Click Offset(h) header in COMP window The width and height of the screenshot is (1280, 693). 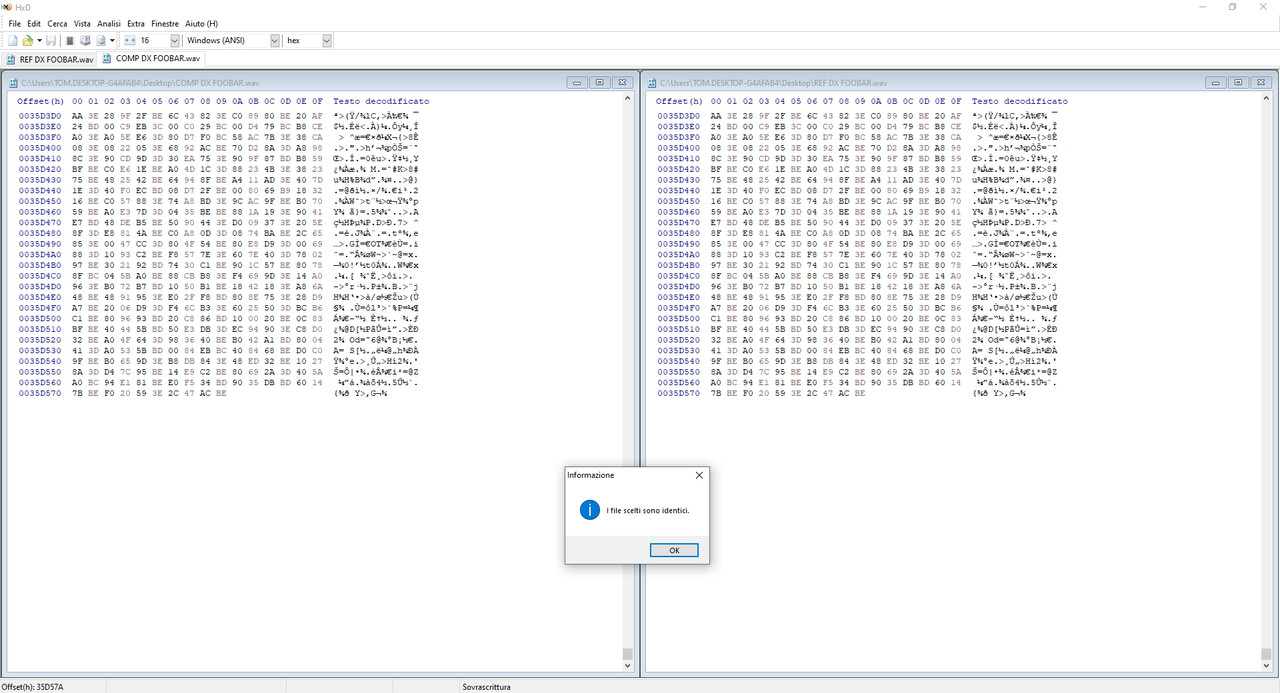(x=40, y=101)
